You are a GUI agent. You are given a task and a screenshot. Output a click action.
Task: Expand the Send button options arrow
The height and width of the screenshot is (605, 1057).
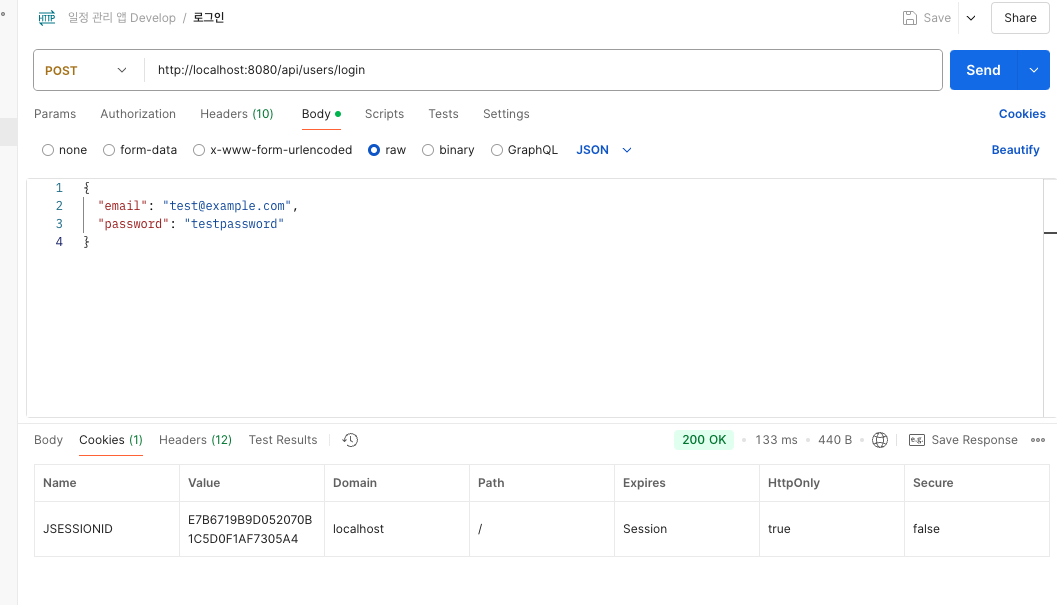(1033, 70)
